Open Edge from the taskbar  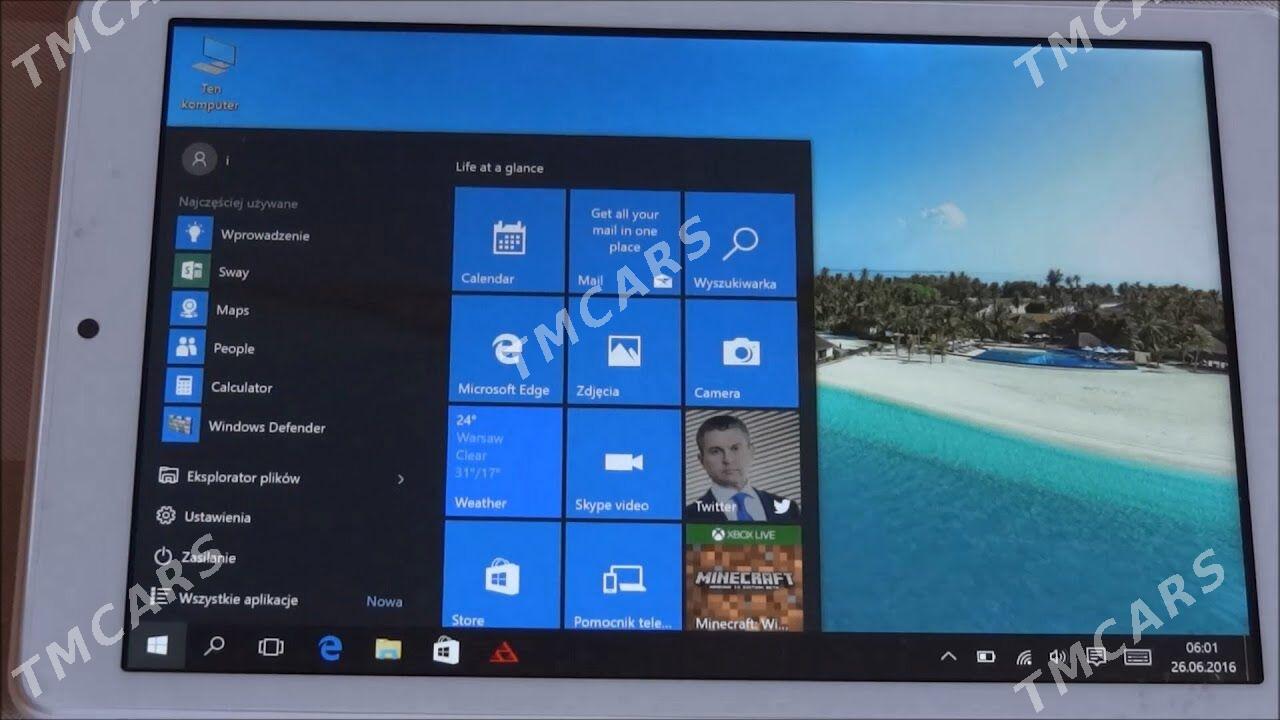(x=330, y=648)
